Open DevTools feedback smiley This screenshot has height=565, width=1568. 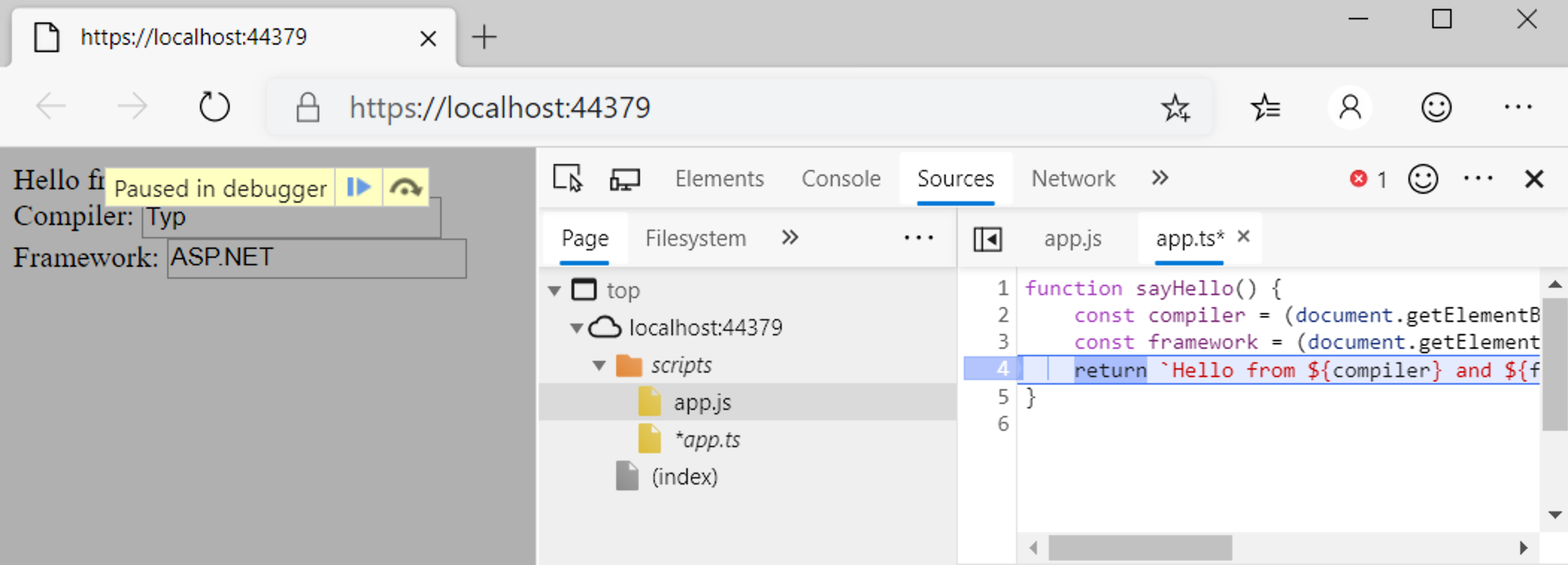(1423, 179)
